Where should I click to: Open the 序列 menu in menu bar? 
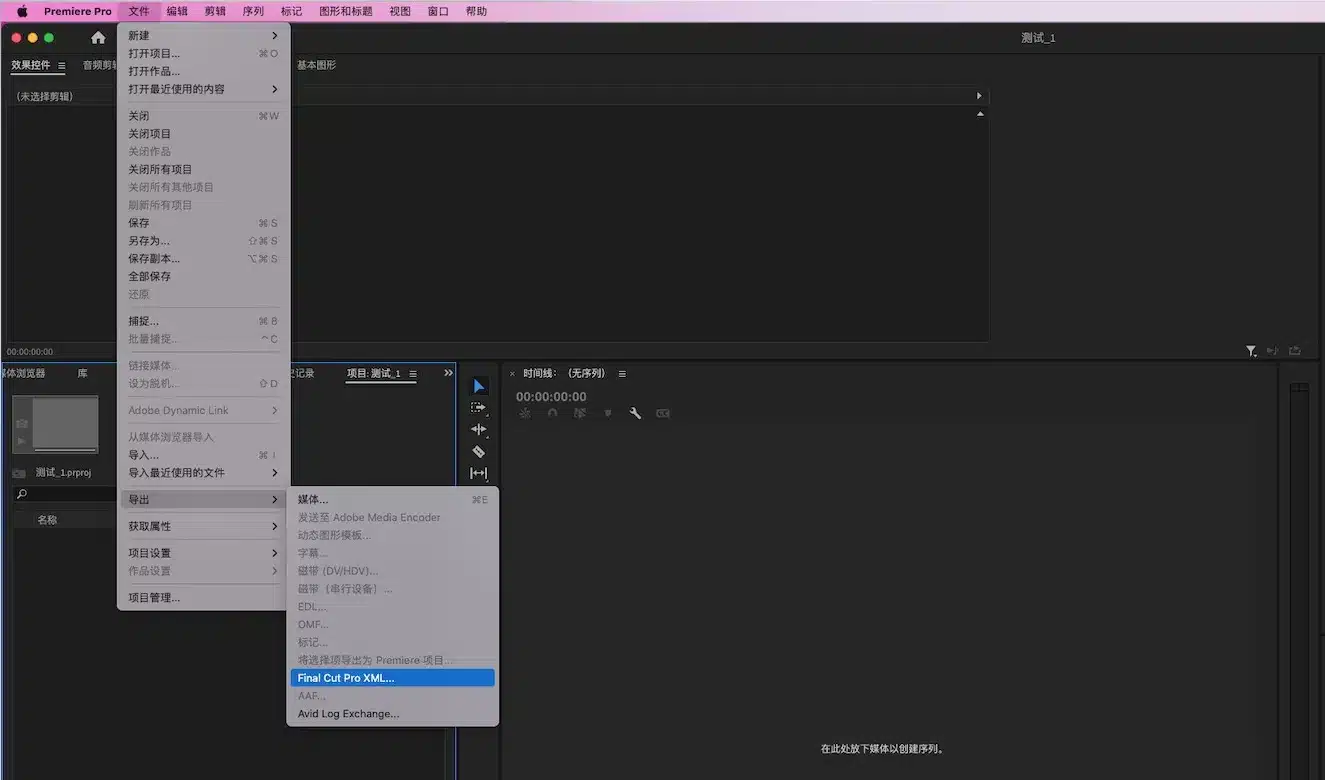coord(253,11)
